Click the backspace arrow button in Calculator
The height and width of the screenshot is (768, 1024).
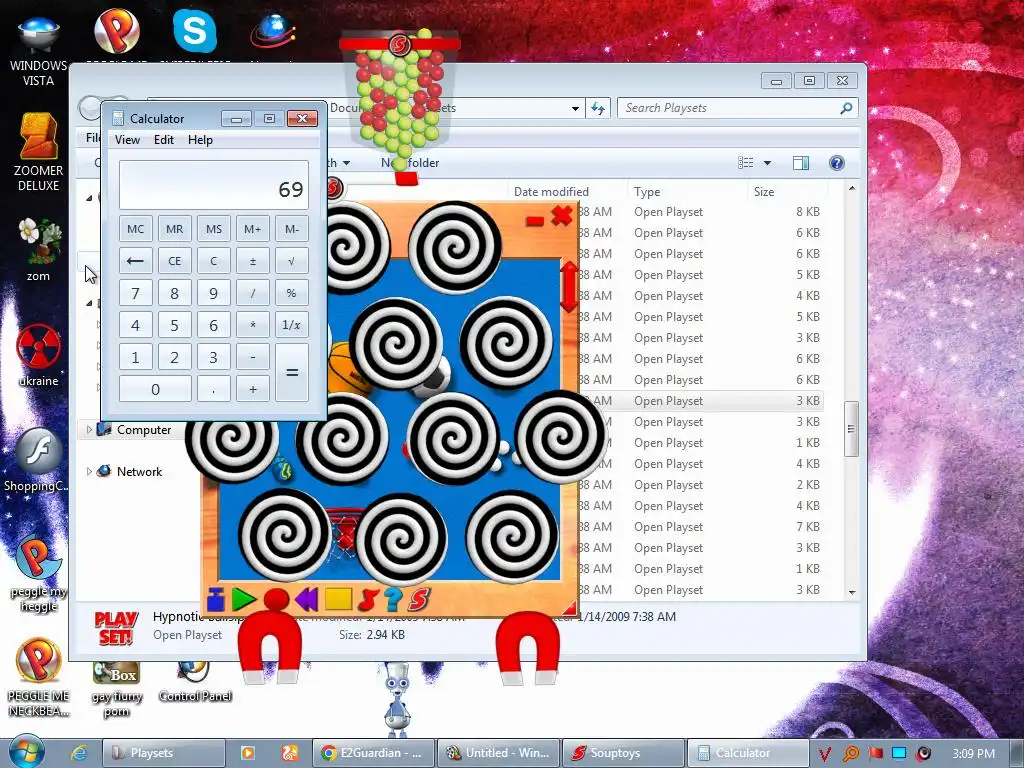[136, 261]
